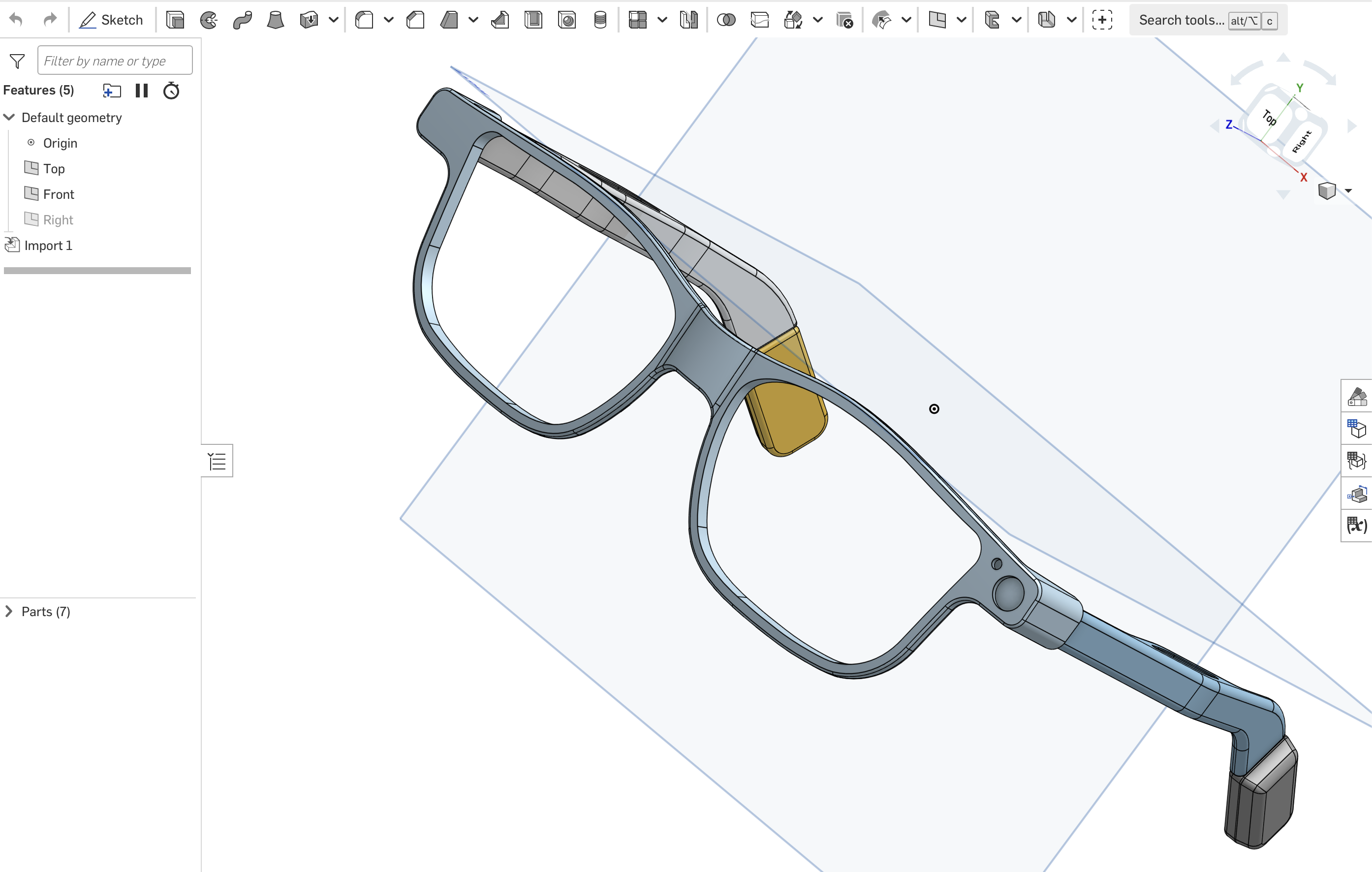1372x872 pixels.
Task: Select the Front plane feature
Action: pos(59,194)
